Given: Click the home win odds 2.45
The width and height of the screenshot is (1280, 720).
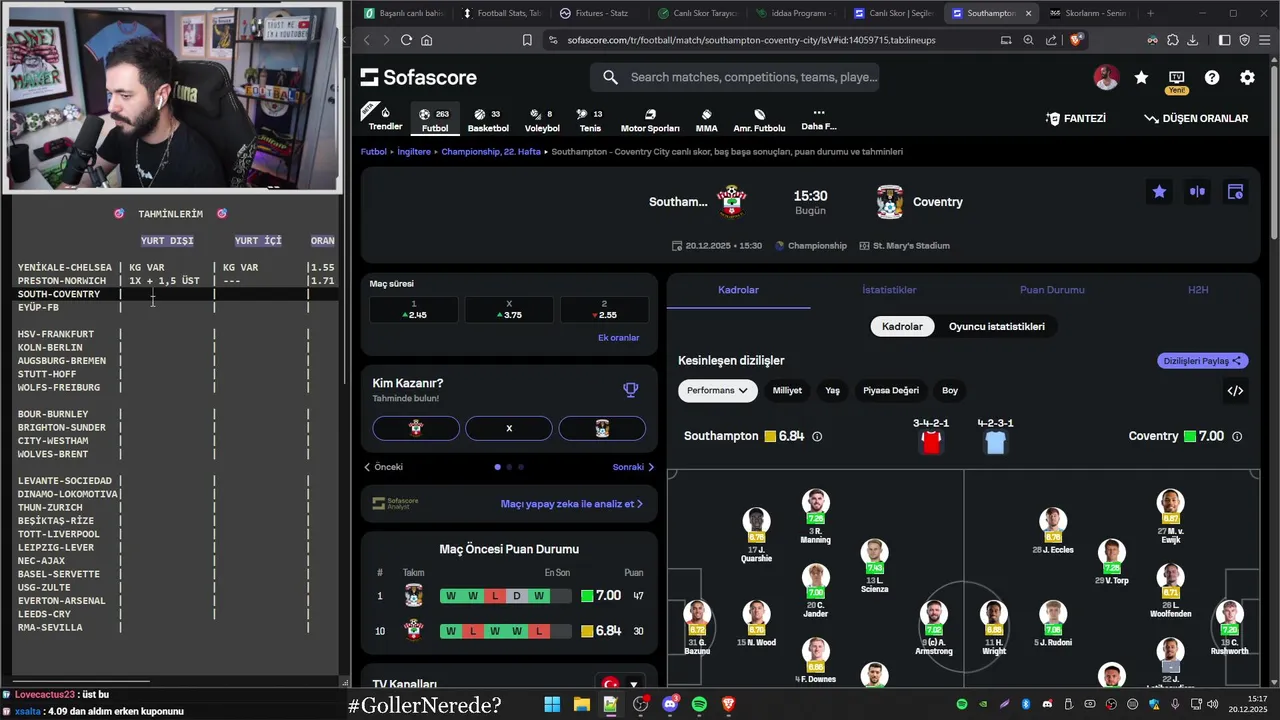Looking at the screenshot, I should click(x=414, y=310).
